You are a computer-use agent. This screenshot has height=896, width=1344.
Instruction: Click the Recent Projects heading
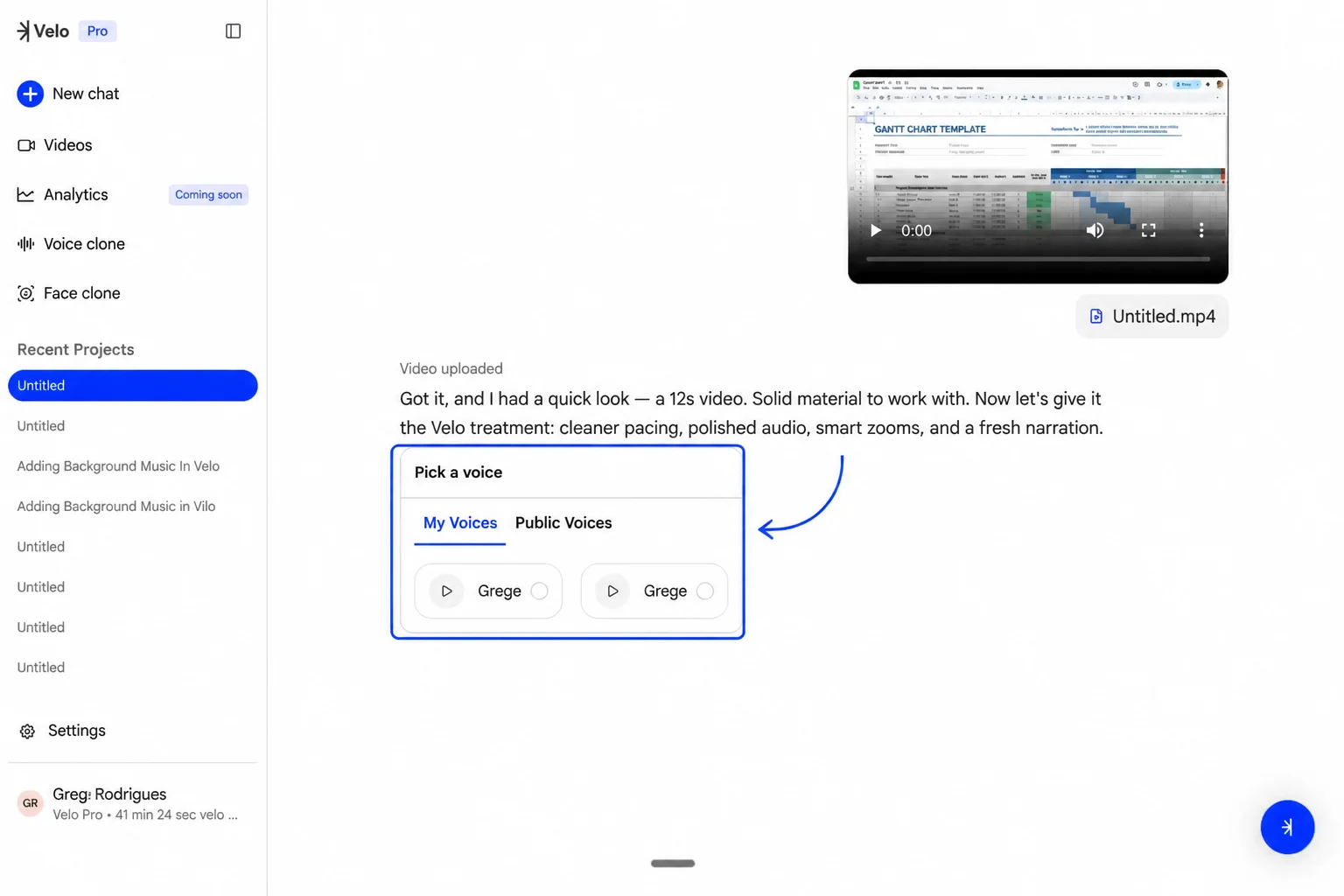(x=75, y=350)
